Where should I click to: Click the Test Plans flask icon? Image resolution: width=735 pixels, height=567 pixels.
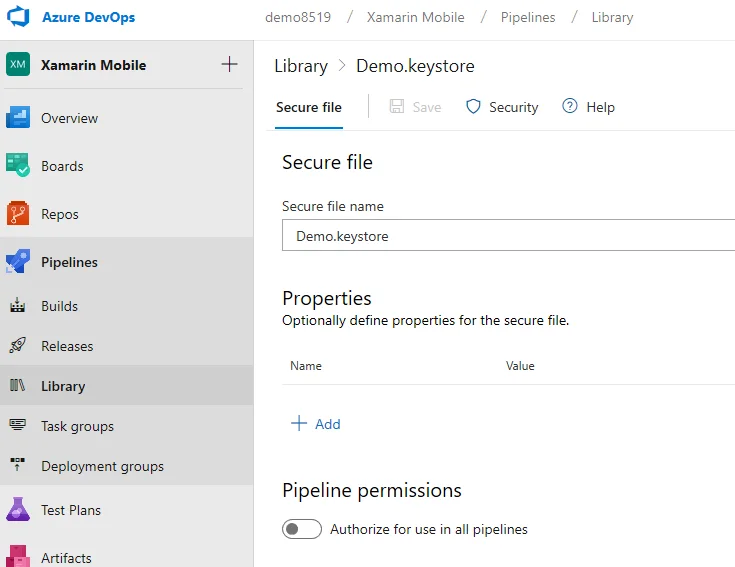pos(18,509)
